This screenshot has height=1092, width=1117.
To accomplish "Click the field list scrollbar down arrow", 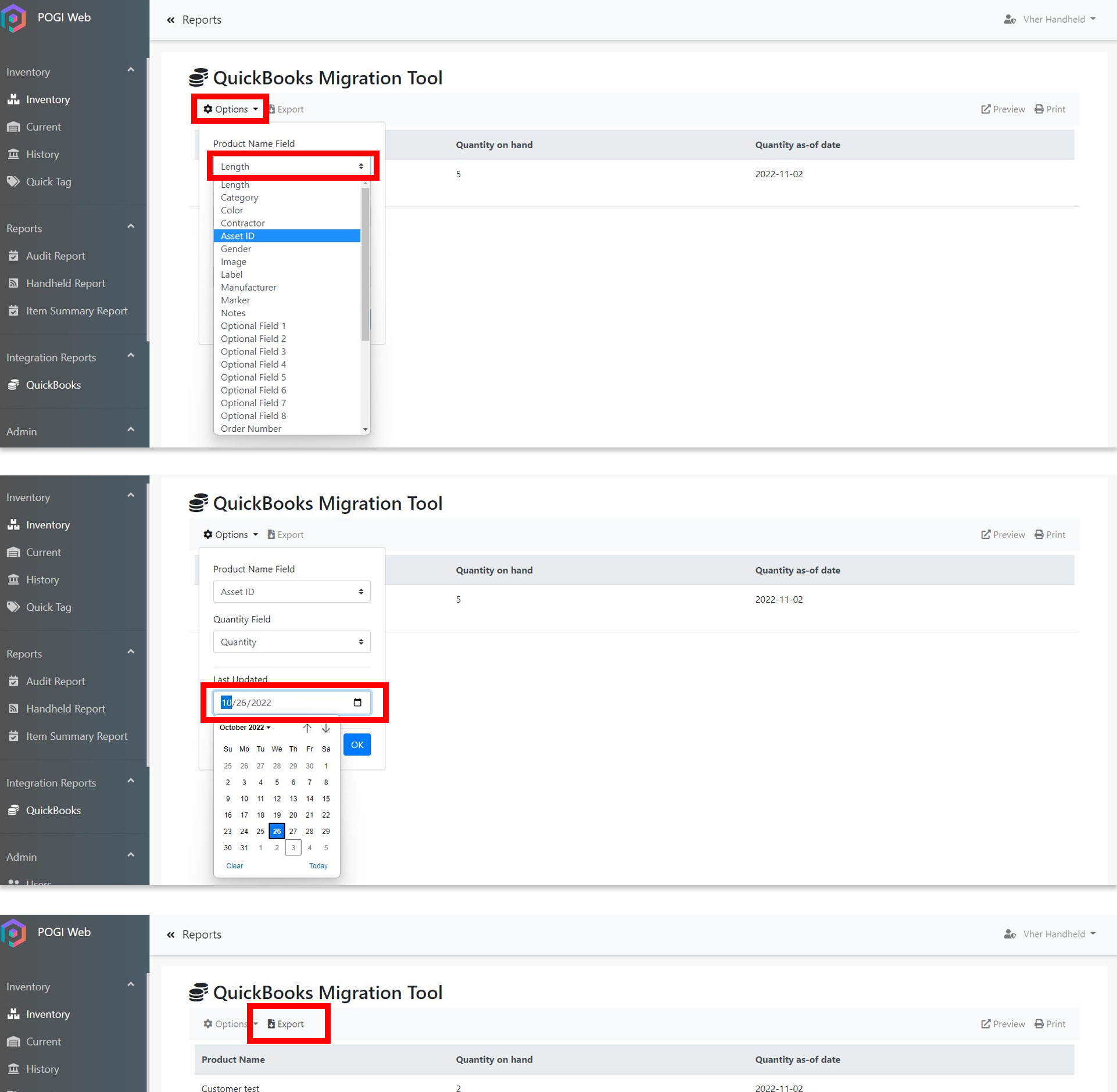I will click(365, 429).
